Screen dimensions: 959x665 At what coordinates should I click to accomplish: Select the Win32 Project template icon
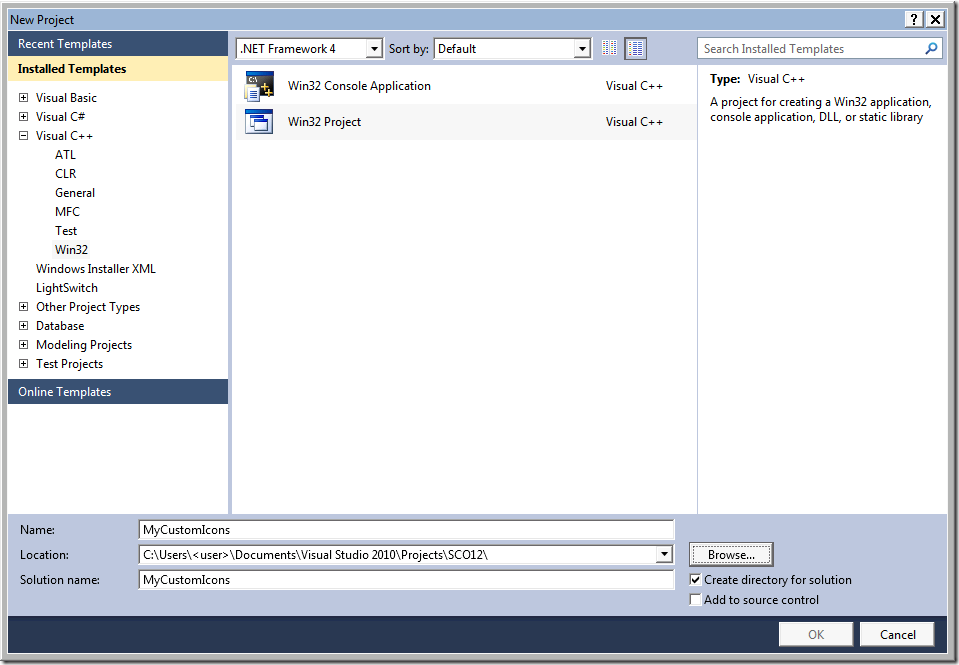click(x=259, y=120)
